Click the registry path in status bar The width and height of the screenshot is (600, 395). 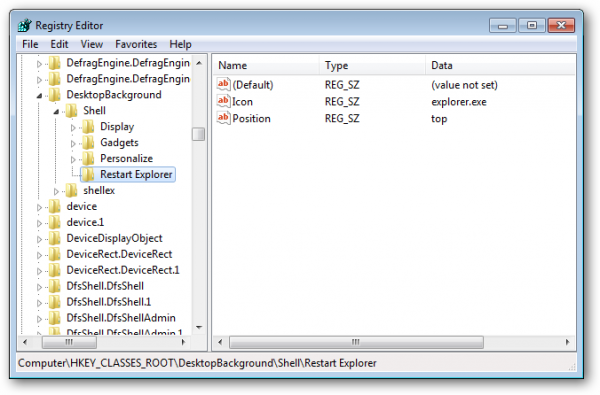197,363
